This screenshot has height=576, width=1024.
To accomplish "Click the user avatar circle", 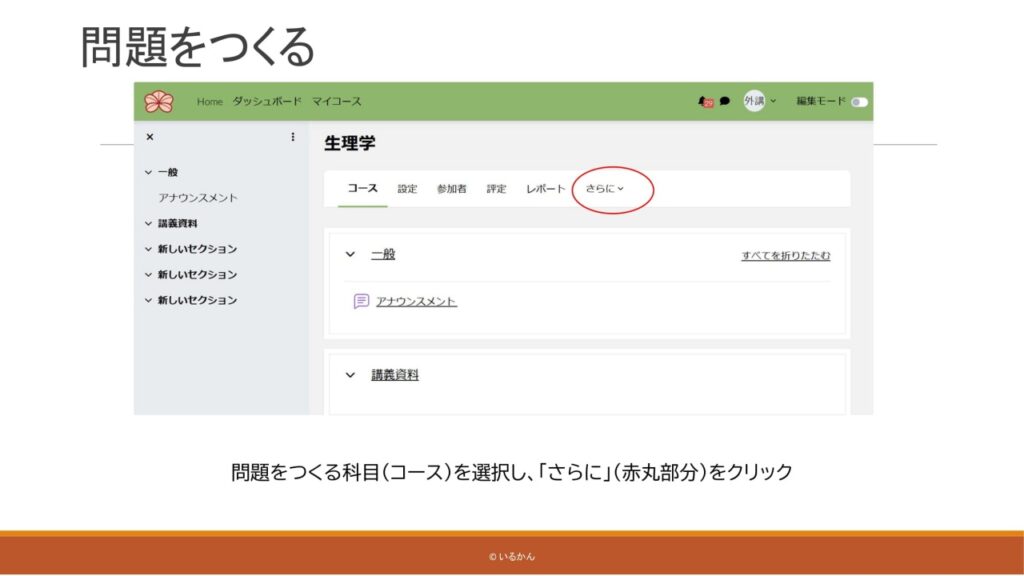I will 754,102.
